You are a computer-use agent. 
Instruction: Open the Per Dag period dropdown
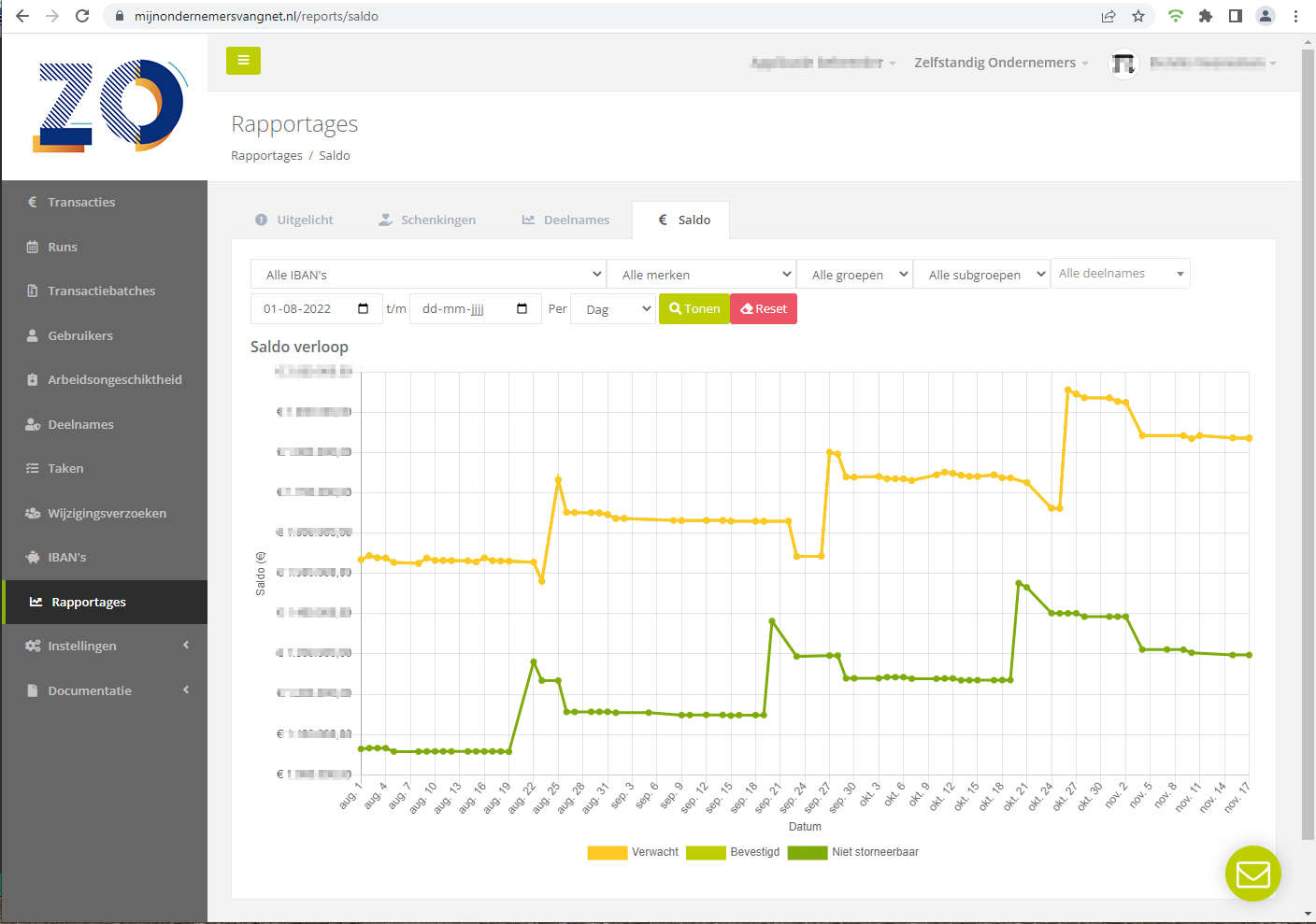613,309
